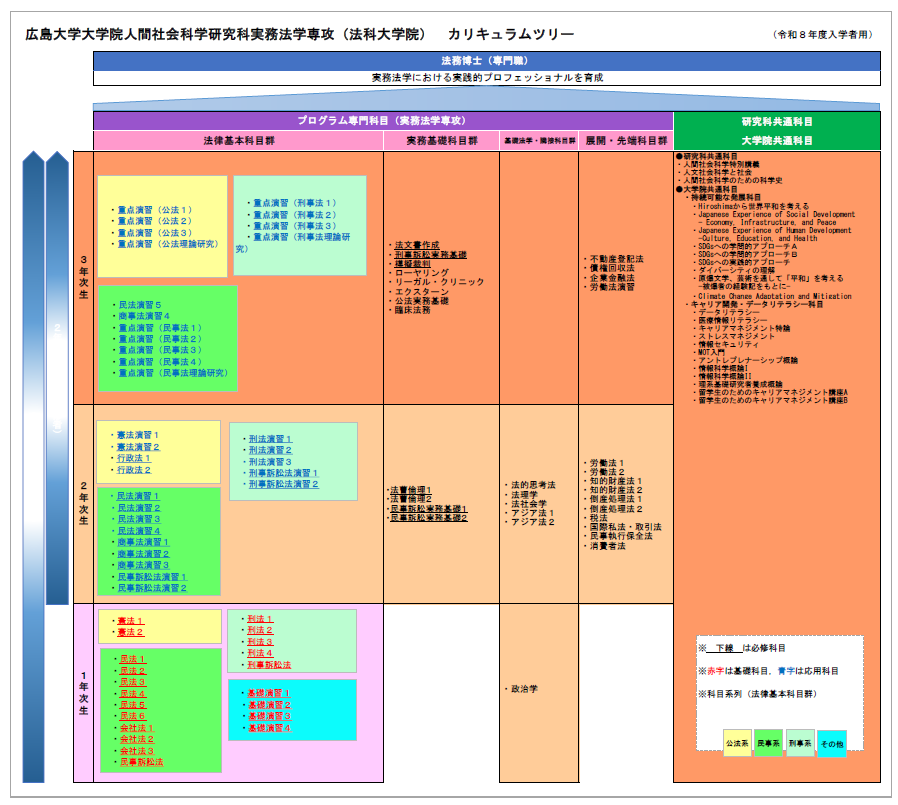898x805 pixels.
Task: Click the course 臨床法務
Action: (412, 310)
